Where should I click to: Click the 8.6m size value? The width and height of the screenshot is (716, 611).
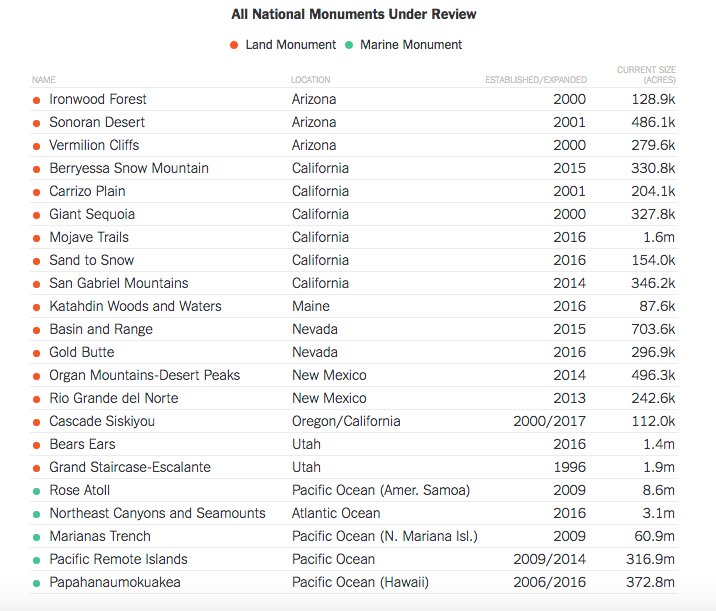658,490
